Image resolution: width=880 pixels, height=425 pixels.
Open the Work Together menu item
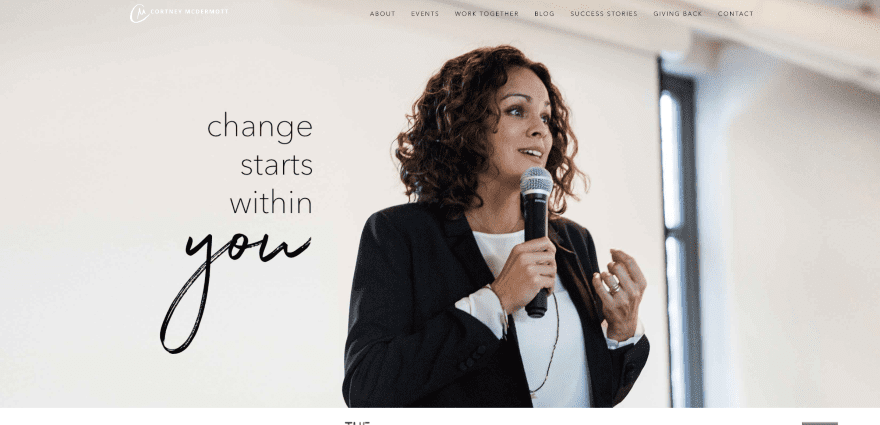[487, 14]
